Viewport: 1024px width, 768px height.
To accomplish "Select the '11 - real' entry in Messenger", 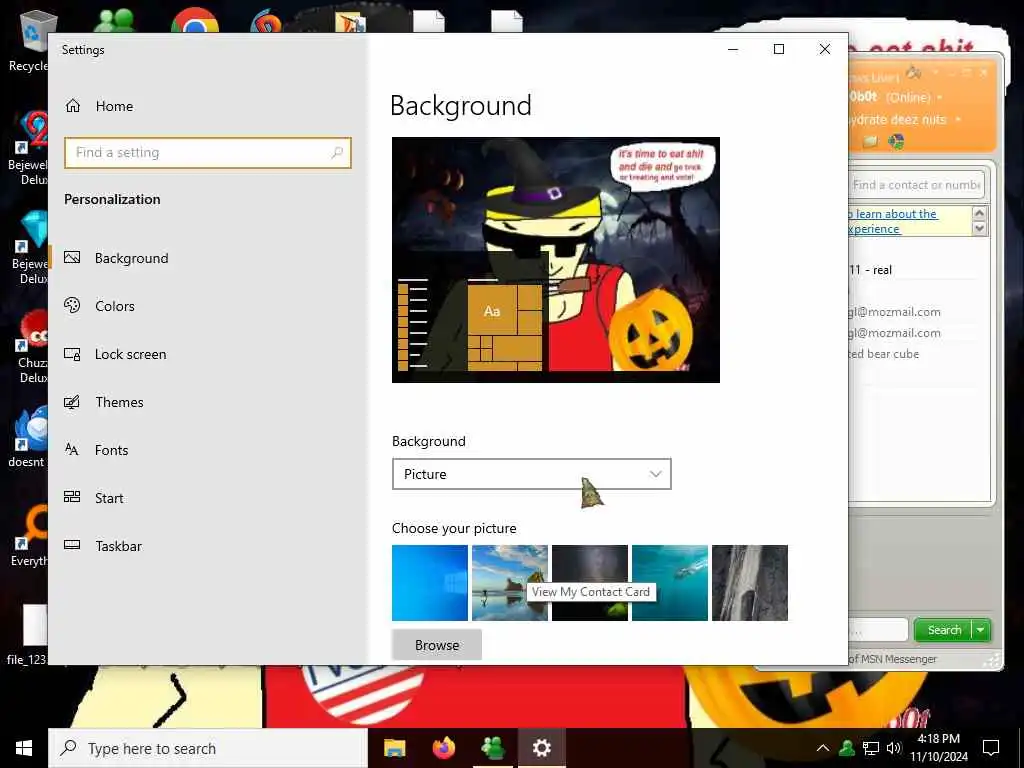I will pos(871,270).
